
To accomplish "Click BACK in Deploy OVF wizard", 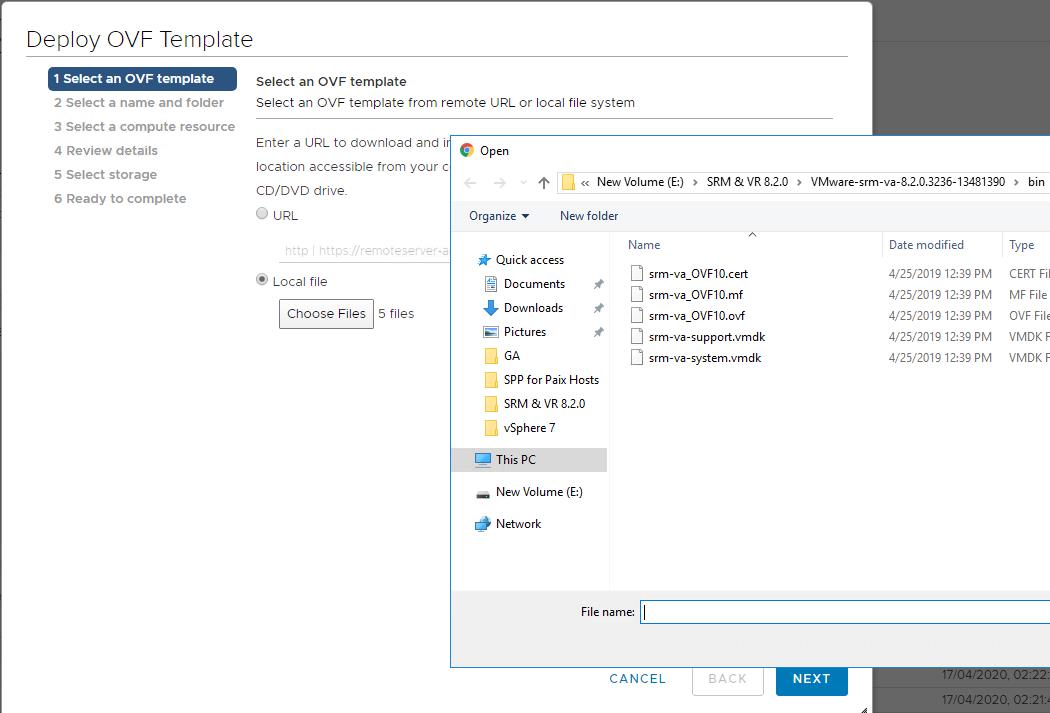I will click(727, 679).
